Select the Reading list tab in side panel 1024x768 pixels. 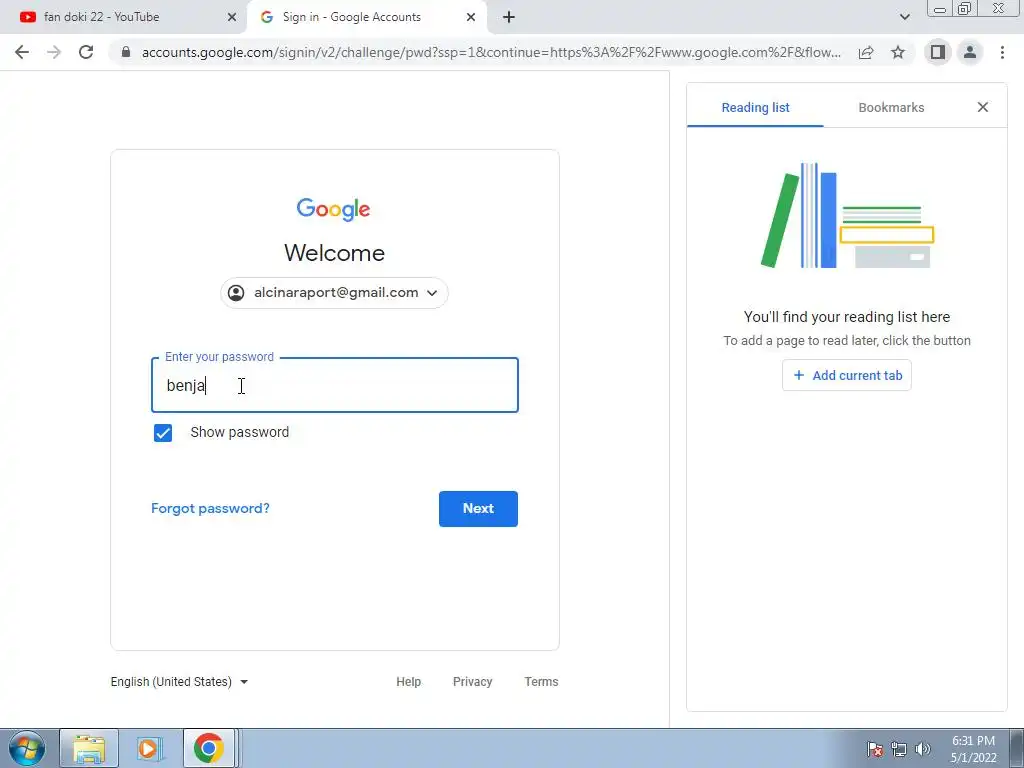pos(756,108)
